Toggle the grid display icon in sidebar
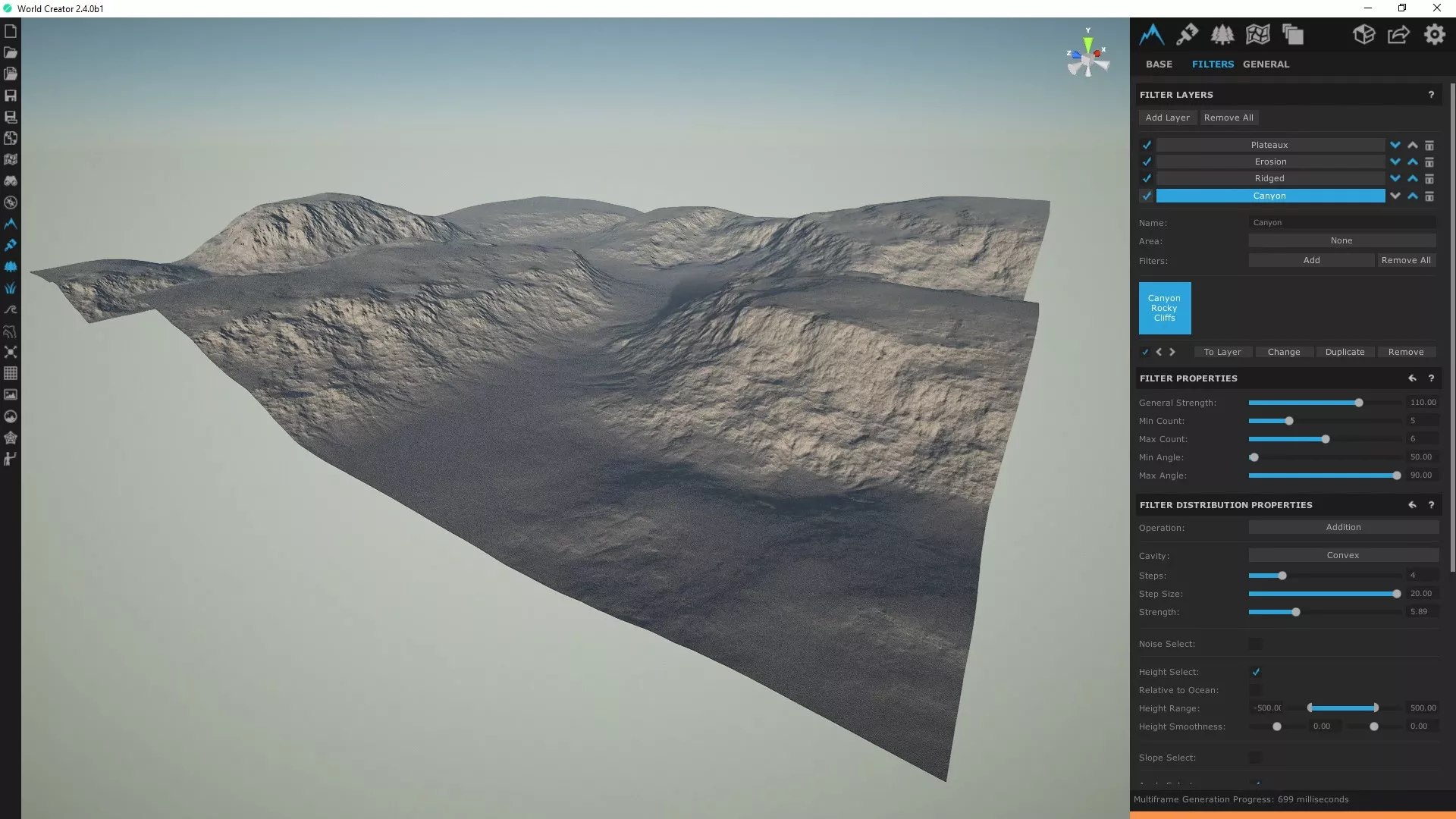 11,373
